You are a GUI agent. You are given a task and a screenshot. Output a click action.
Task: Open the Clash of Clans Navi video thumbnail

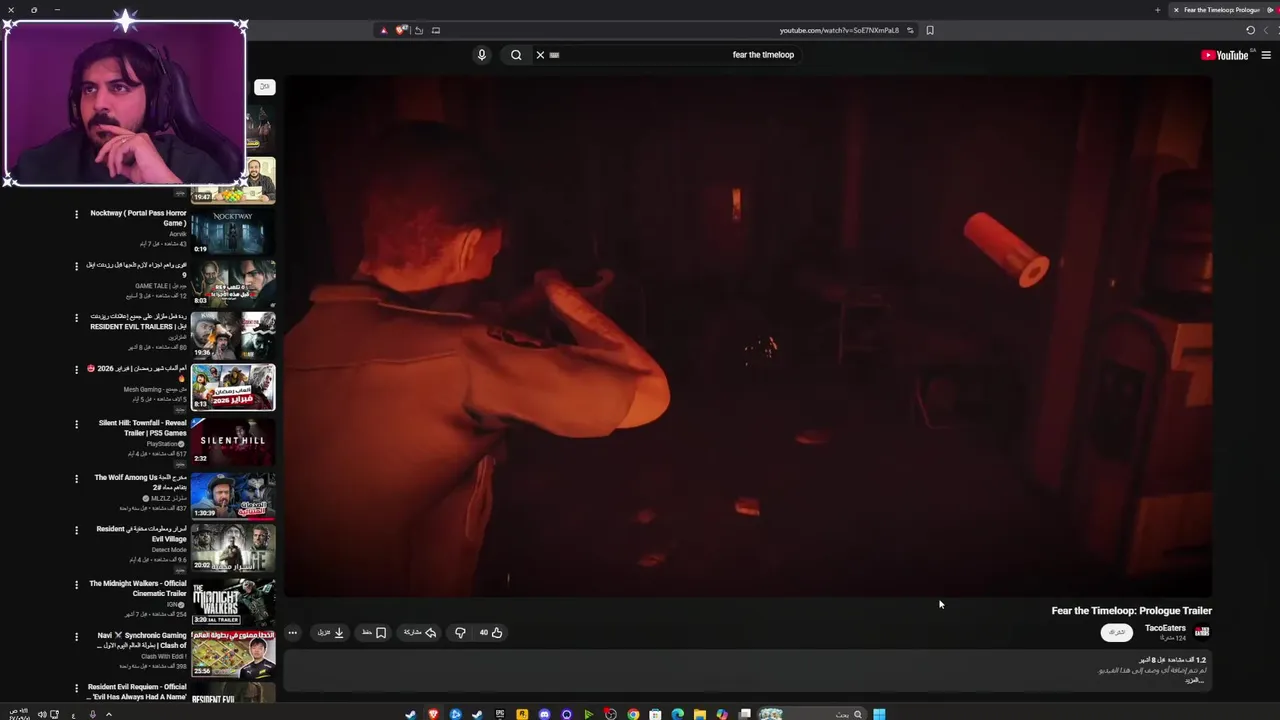(x=233, y=654)
